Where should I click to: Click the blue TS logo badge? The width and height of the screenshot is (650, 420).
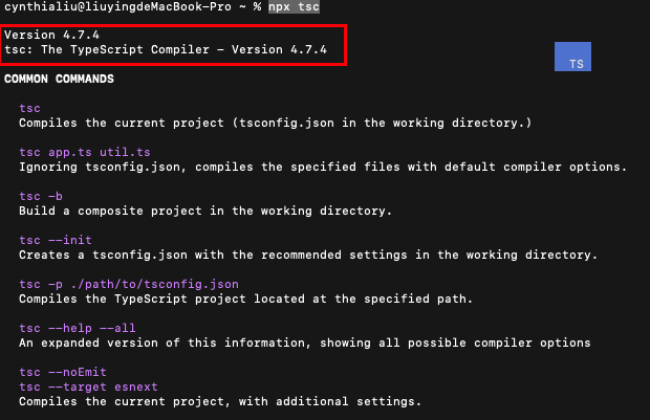point(573,58)
